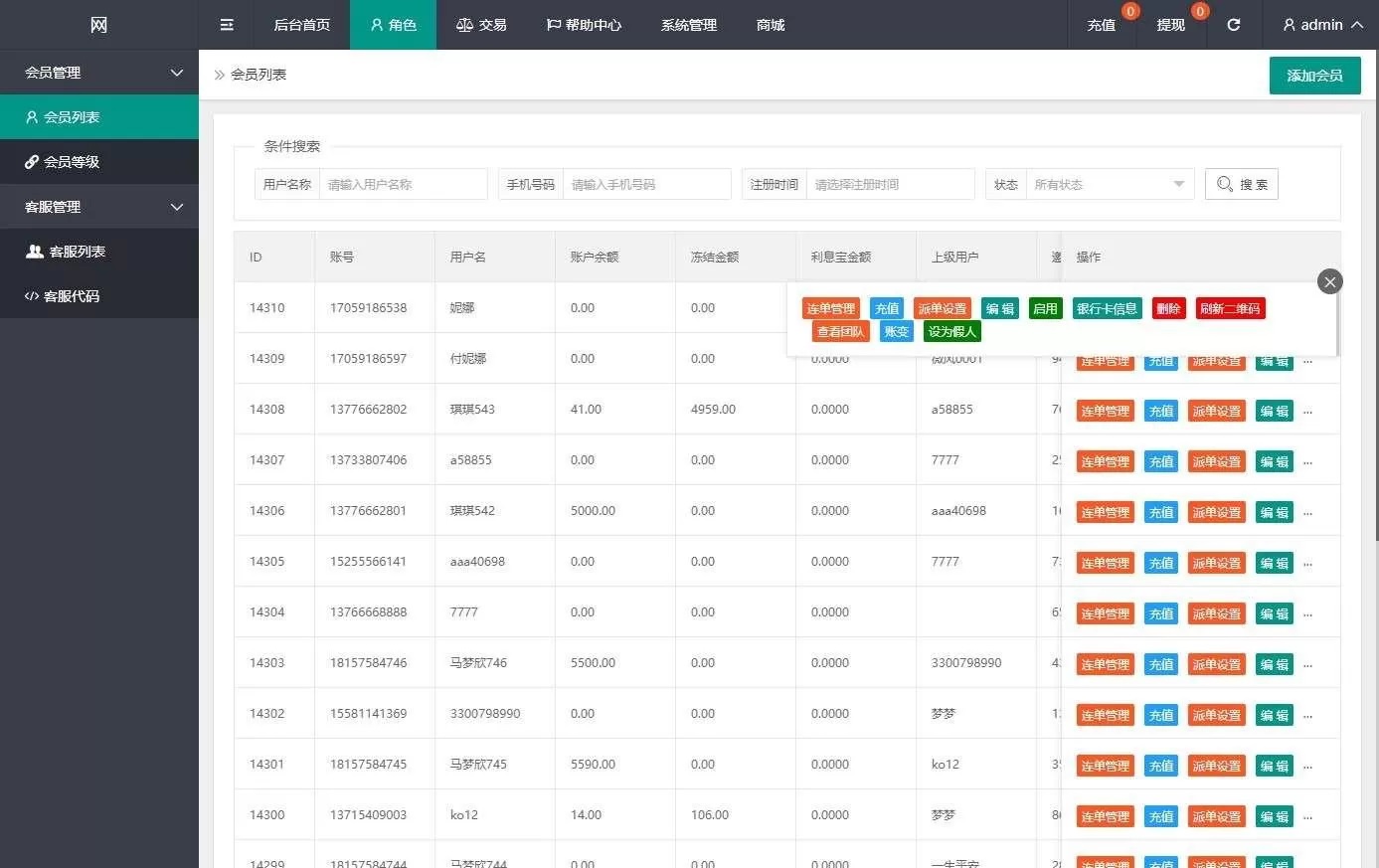Click the 搜索 search button
Viewport: 1379px width, 868px height.
click(x=1242, y=184)
